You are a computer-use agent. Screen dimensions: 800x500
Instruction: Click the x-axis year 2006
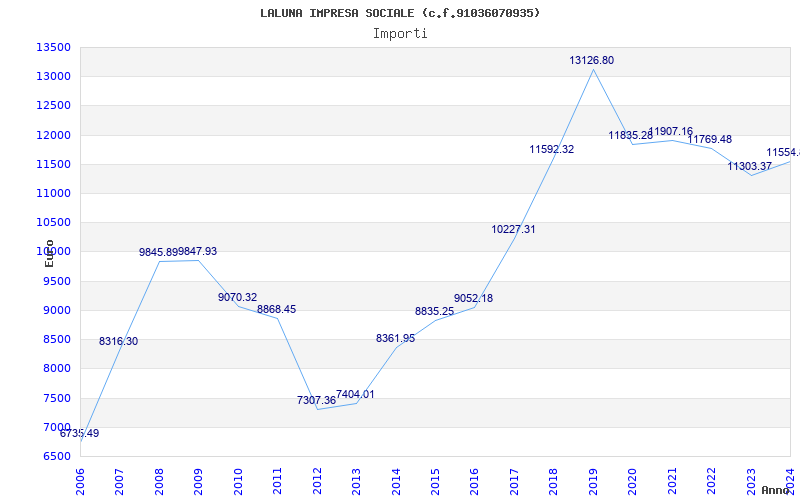click(x=80, y=483)
